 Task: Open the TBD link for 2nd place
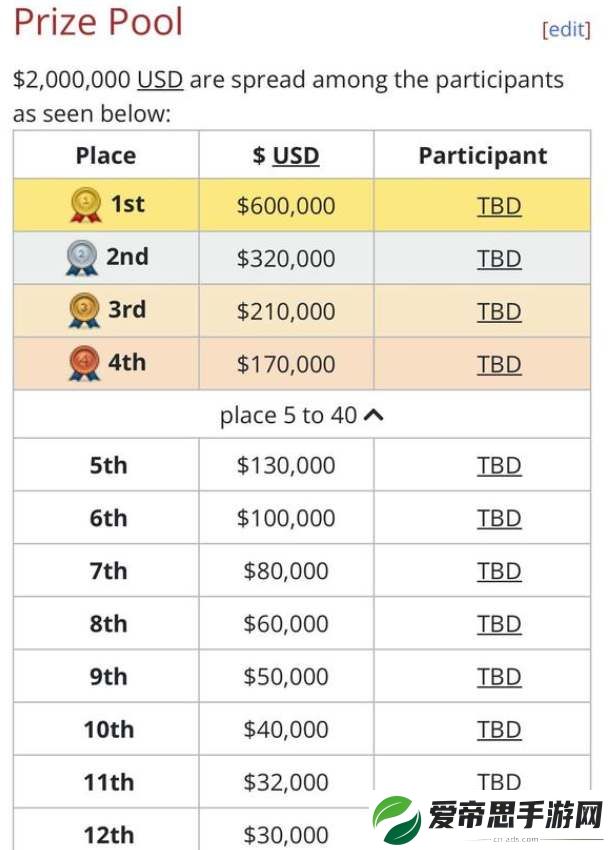point(499,259)
